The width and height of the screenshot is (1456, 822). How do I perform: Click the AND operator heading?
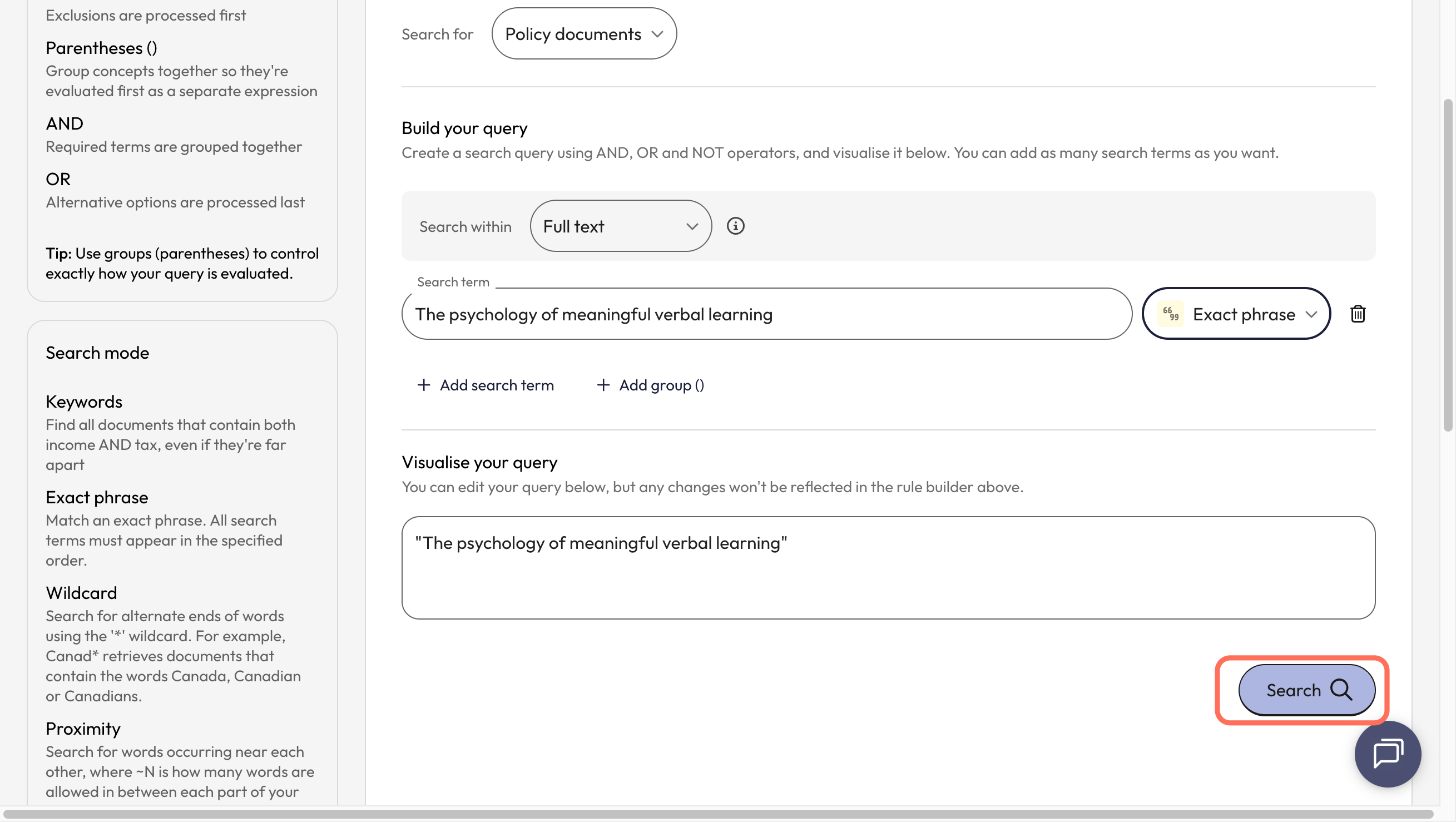pyautogui.click(x=65, y=123)
